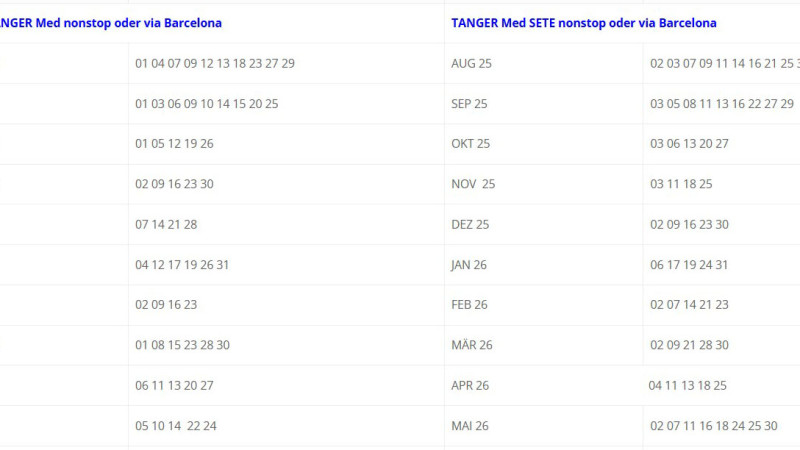
Task: Click the dates cell '05 10 14 22 24'
Action: (176, 426)
